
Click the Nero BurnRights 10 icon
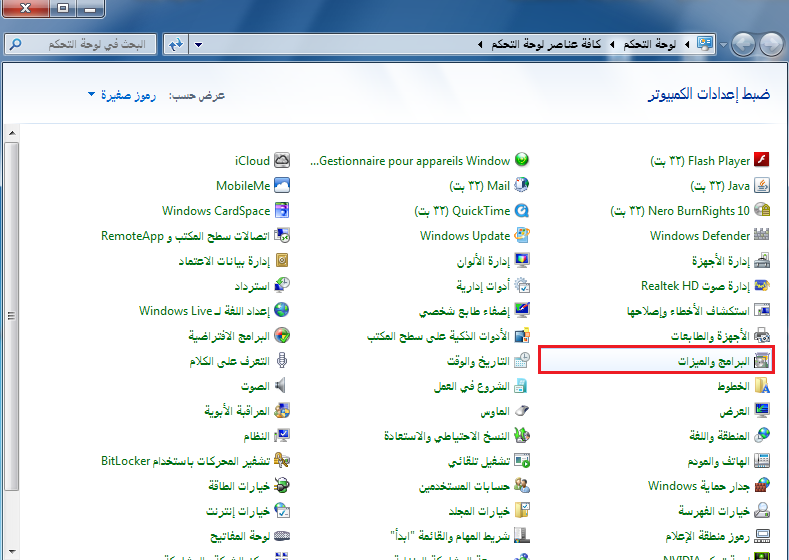point(762,211)
